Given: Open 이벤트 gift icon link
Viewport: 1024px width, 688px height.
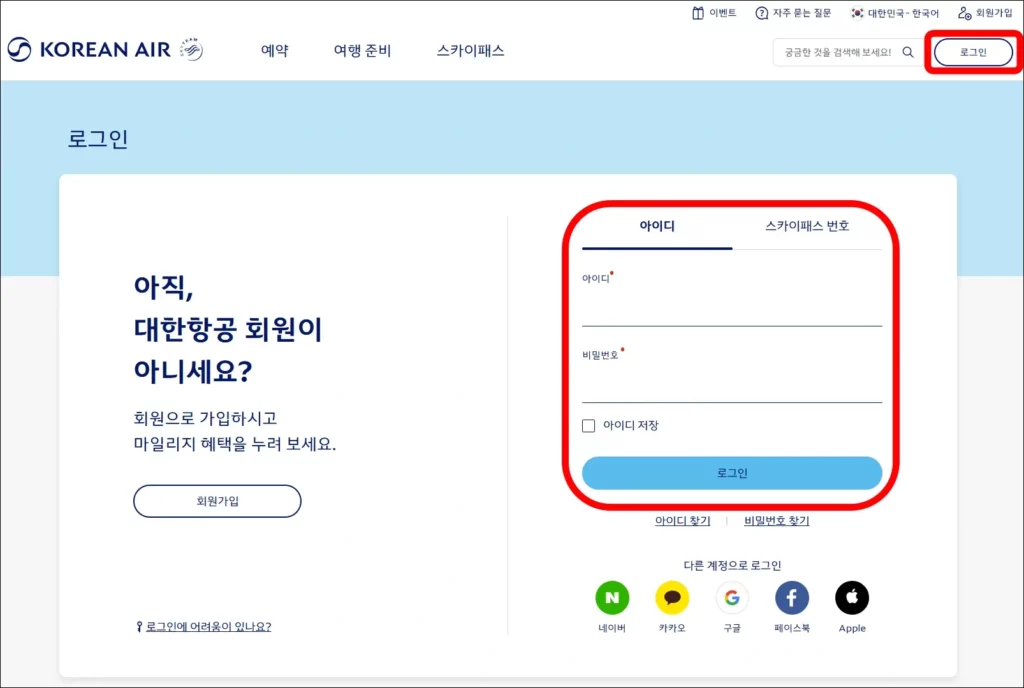Looking at the screenshot, I should 714,13.
